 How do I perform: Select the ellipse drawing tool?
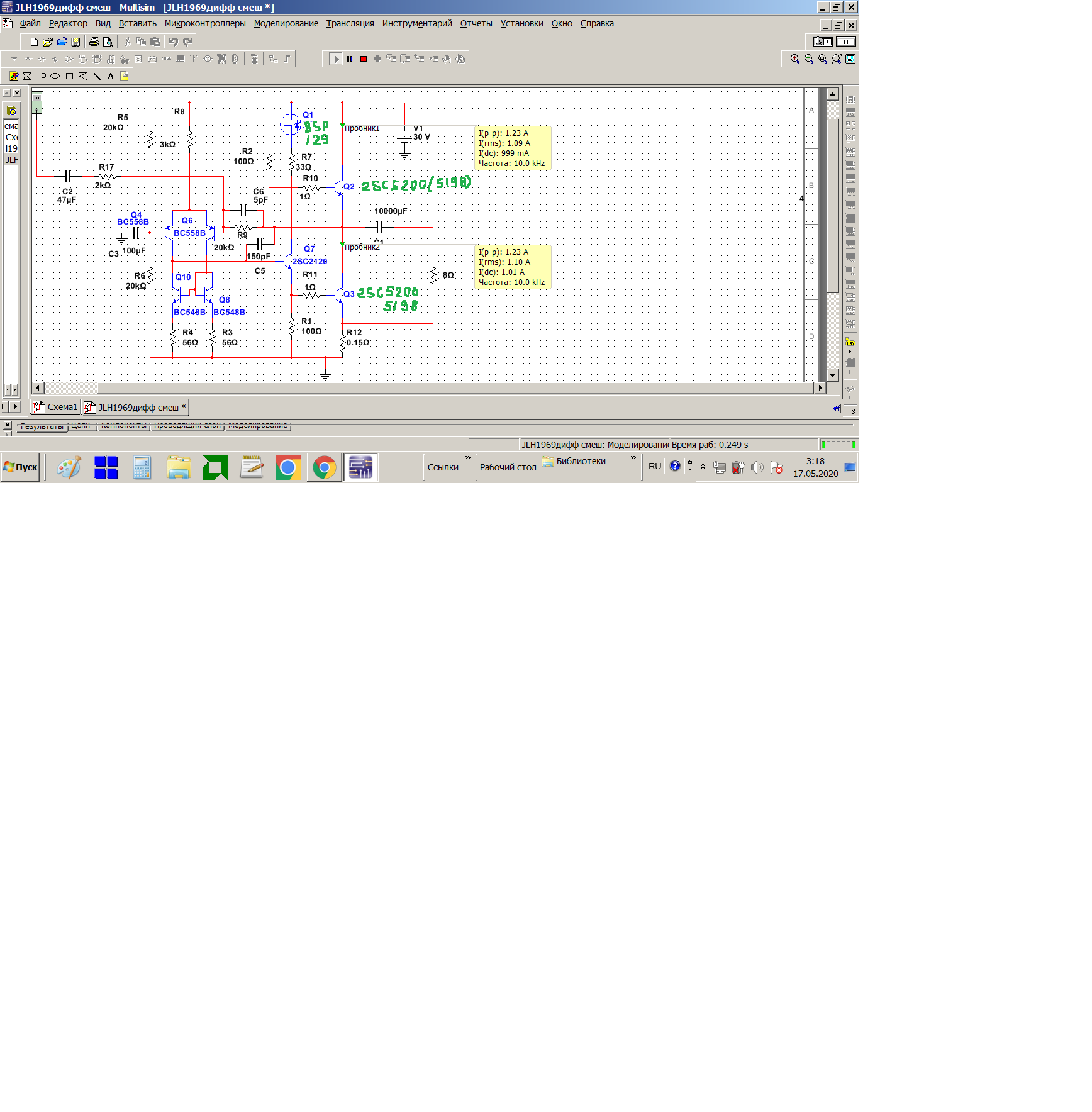click(x=55, y=77)
